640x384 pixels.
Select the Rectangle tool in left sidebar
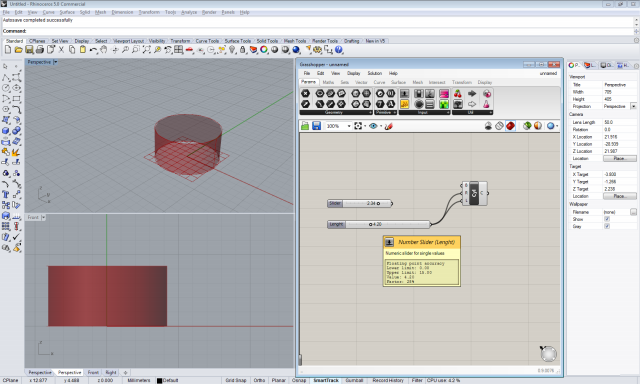pos(16,99)
